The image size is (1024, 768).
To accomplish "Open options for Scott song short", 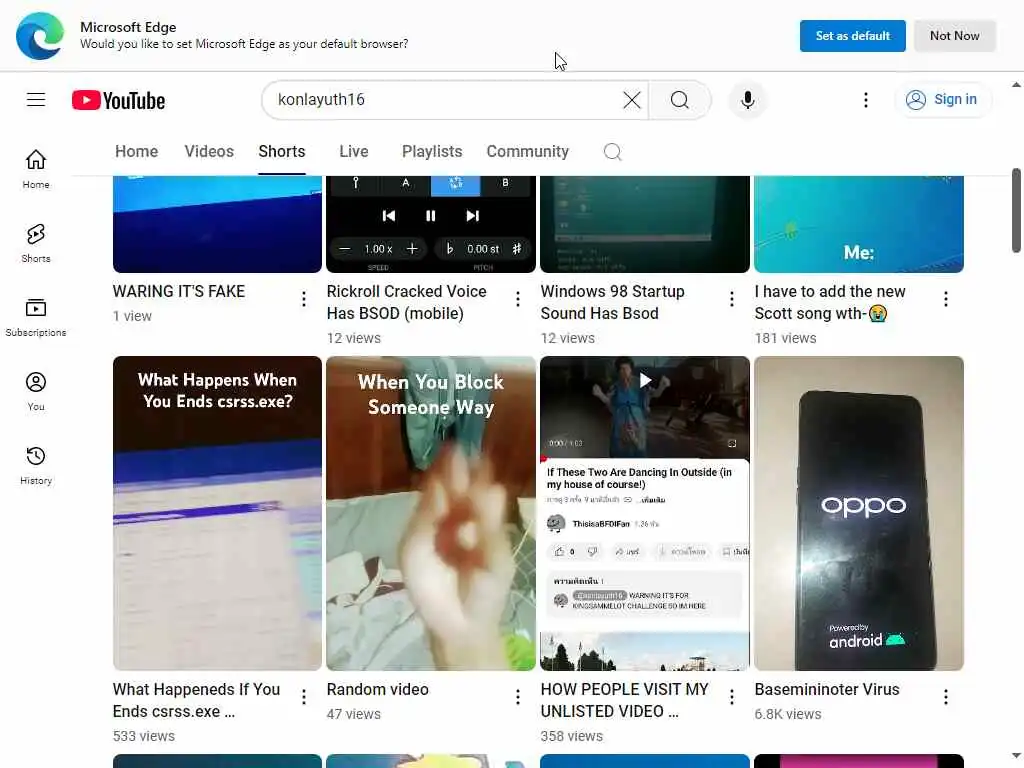I will click(946, 299).
